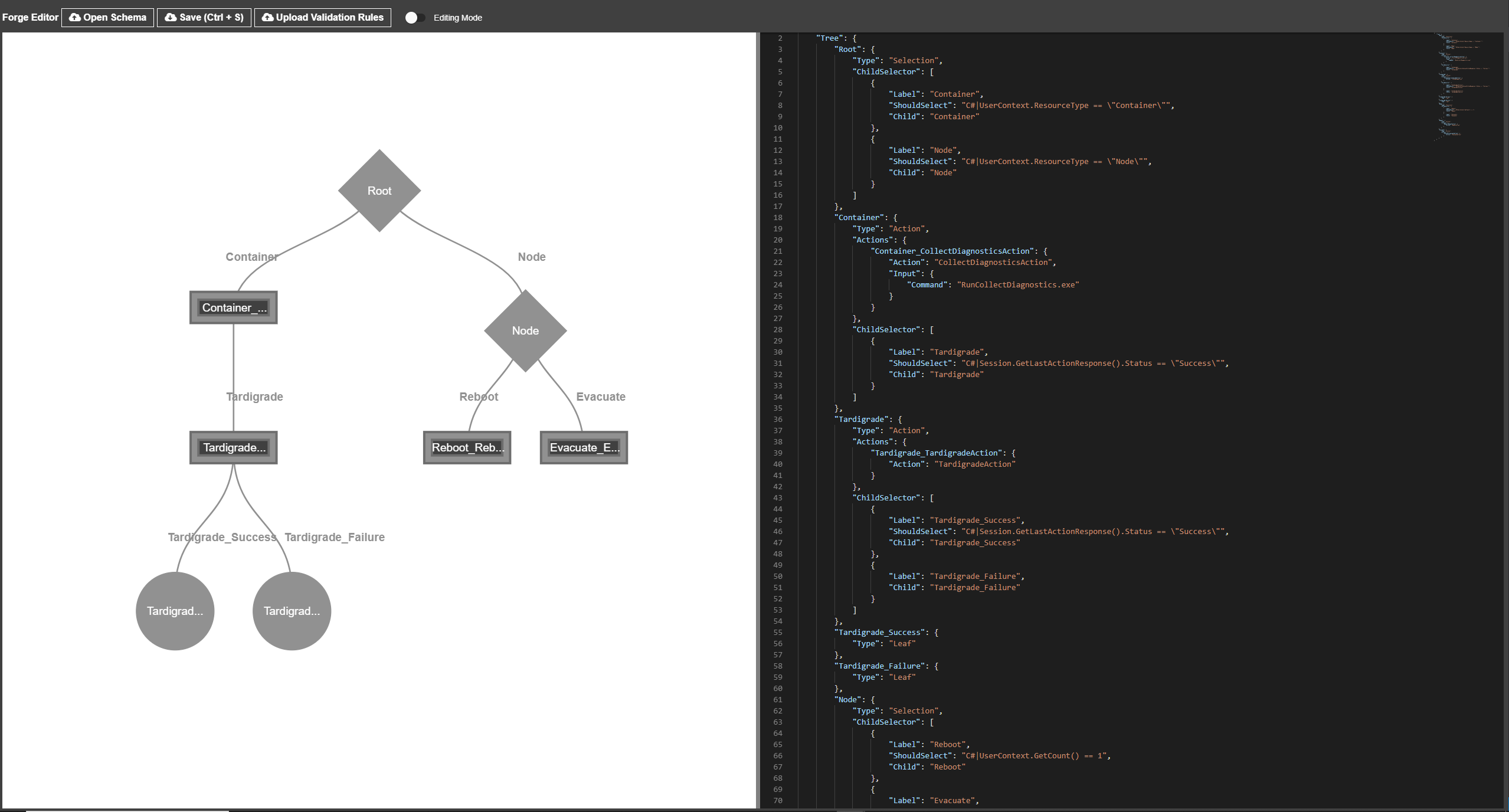Click line number 54 in gutter

tap(778, 621)
